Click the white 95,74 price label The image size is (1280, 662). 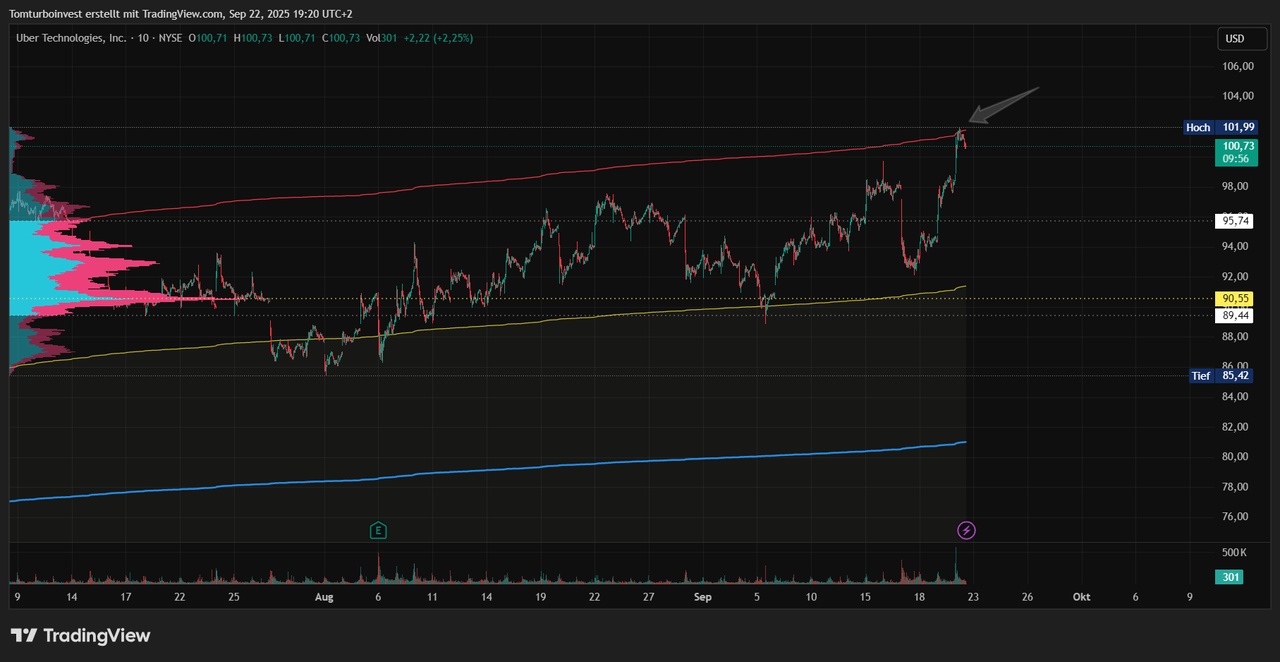click(x=1235, y=220)
